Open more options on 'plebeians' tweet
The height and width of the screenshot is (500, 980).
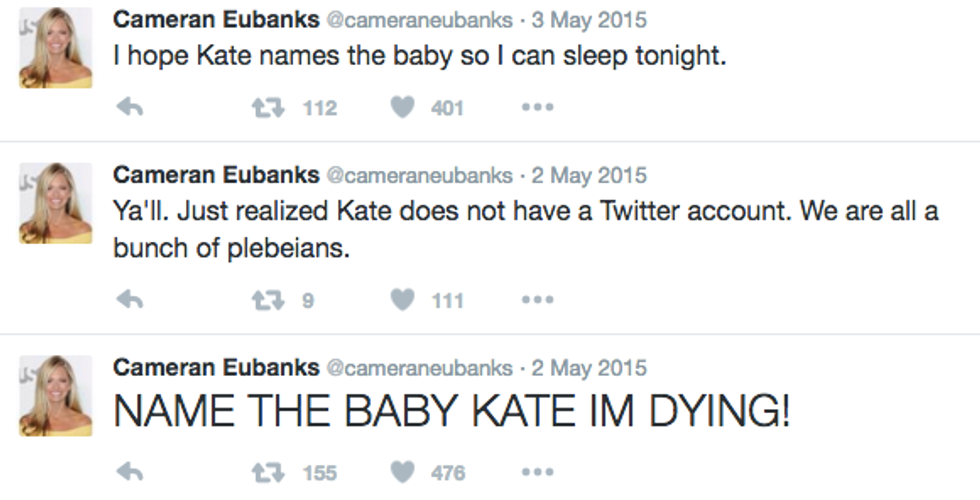pos(537,299)
